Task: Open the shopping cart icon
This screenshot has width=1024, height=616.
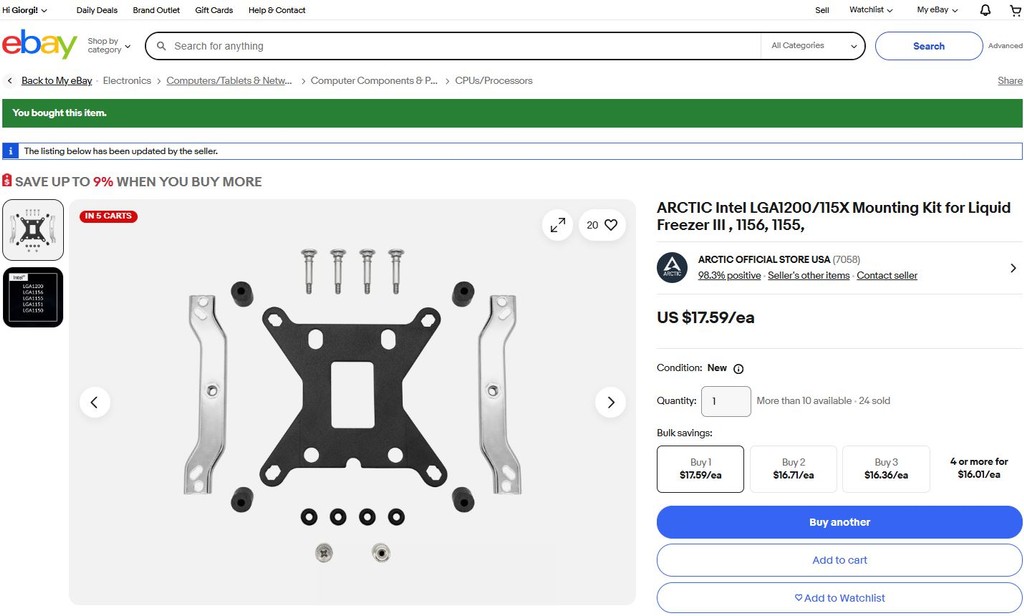Action: [x=1016, y=10]
